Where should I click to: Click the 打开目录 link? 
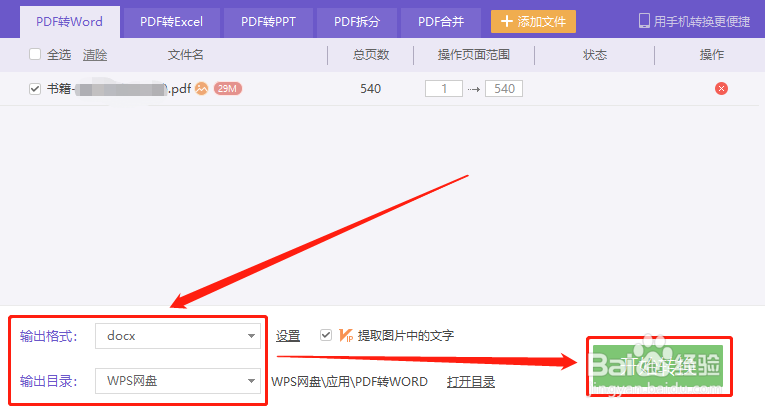tap(471, 382)
